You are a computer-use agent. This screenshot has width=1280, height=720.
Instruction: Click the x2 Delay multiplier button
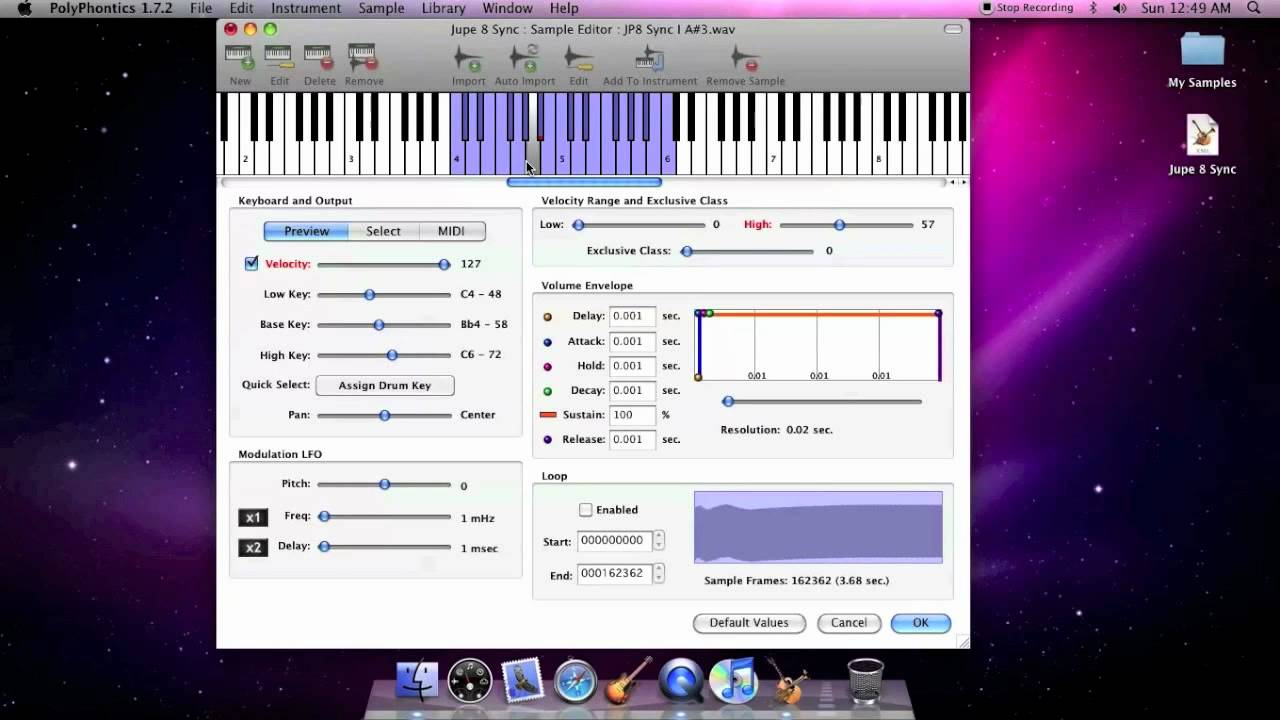point(253,547)
